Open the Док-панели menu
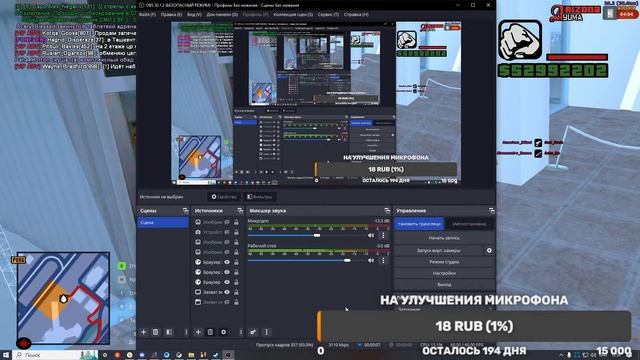The image size is (640, 360). click(222, 14)
